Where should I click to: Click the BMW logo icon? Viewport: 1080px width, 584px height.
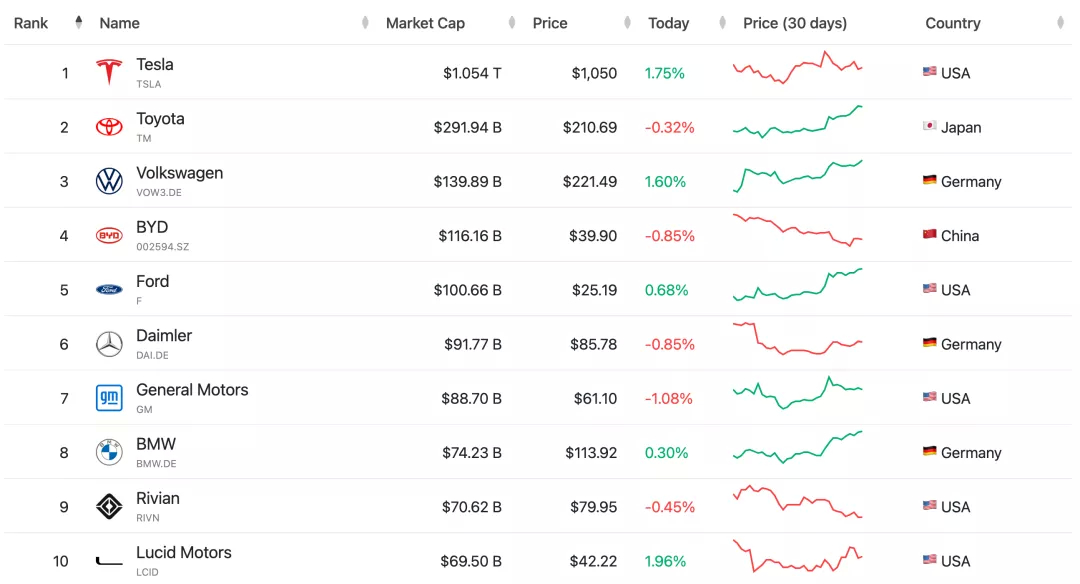point(109,452)
